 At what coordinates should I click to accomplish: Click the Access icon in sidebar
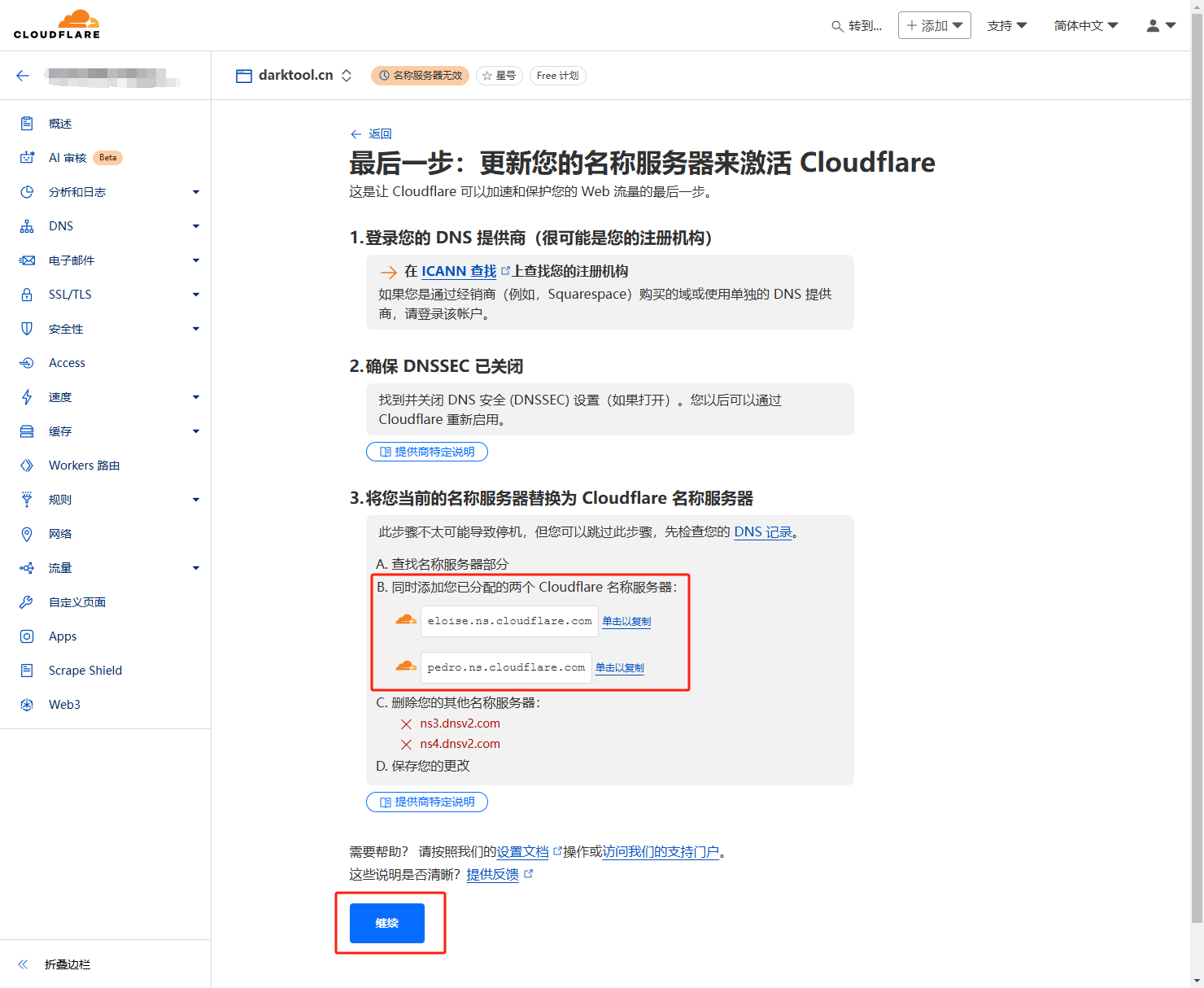[x=27, y=363]
